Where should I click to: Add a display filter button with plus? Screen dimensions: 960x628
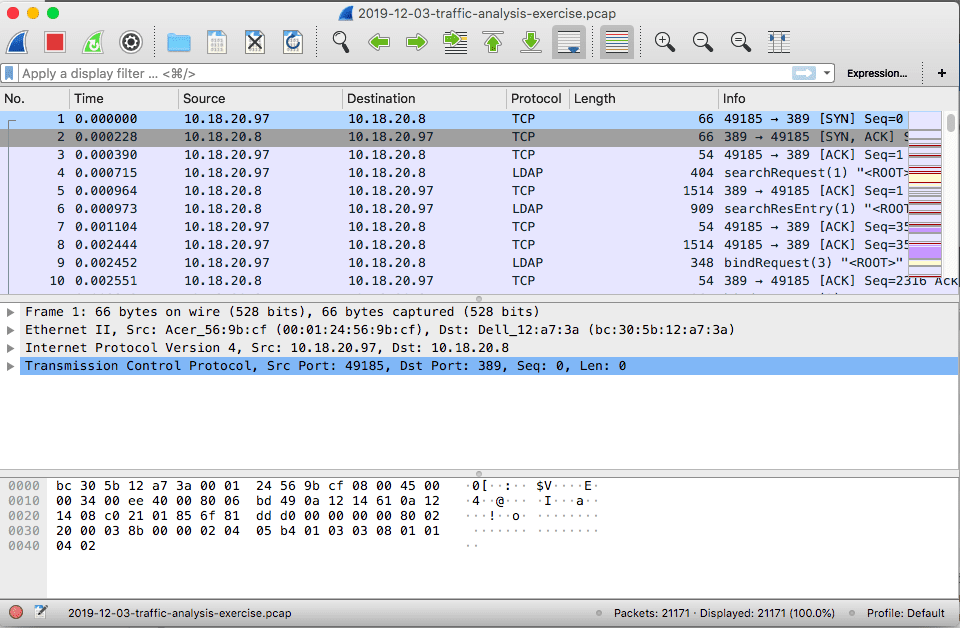click(942, 73)
